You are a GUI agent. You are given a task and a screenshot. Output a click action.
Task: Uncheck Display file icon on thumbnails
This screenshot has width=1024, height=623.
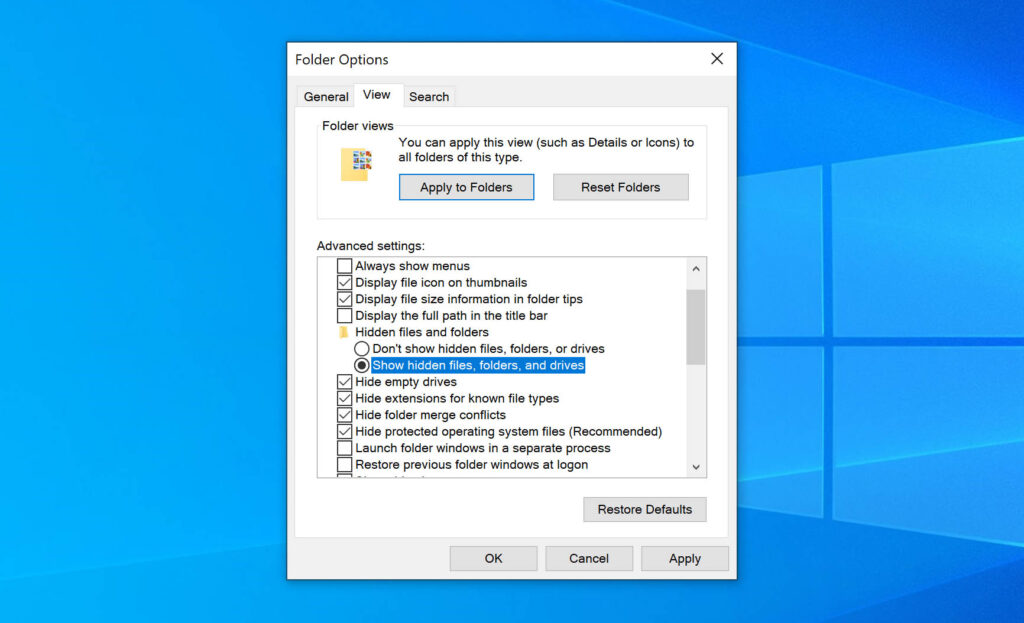(x=344, y=282)
